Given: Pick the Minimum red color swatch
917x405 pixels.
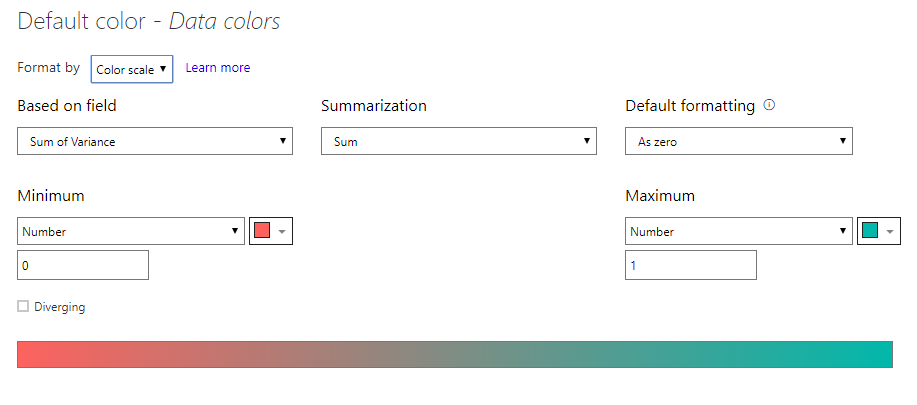Looking at the screenshot, I should pos(271,231).
